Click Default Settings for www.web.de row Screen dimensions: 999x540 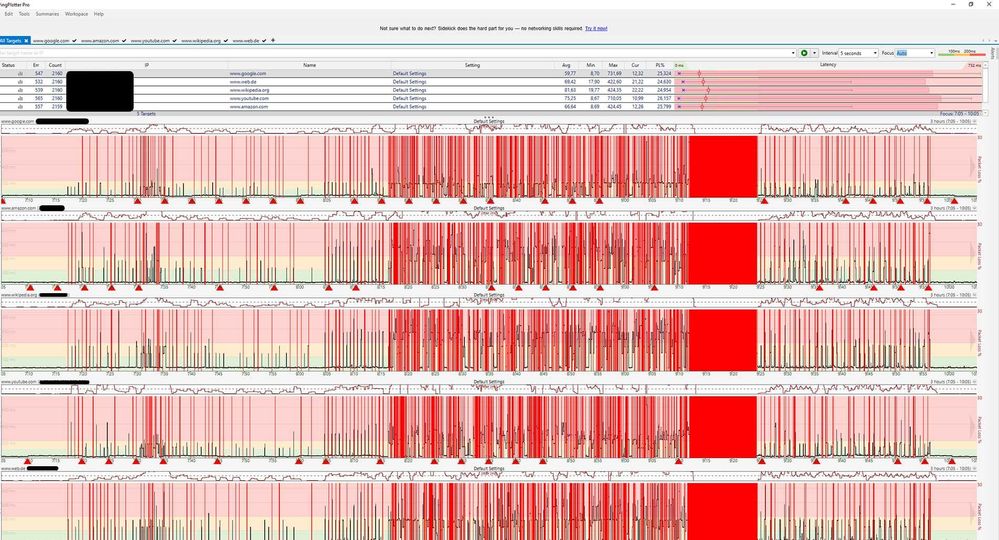(x=409, y=82)
